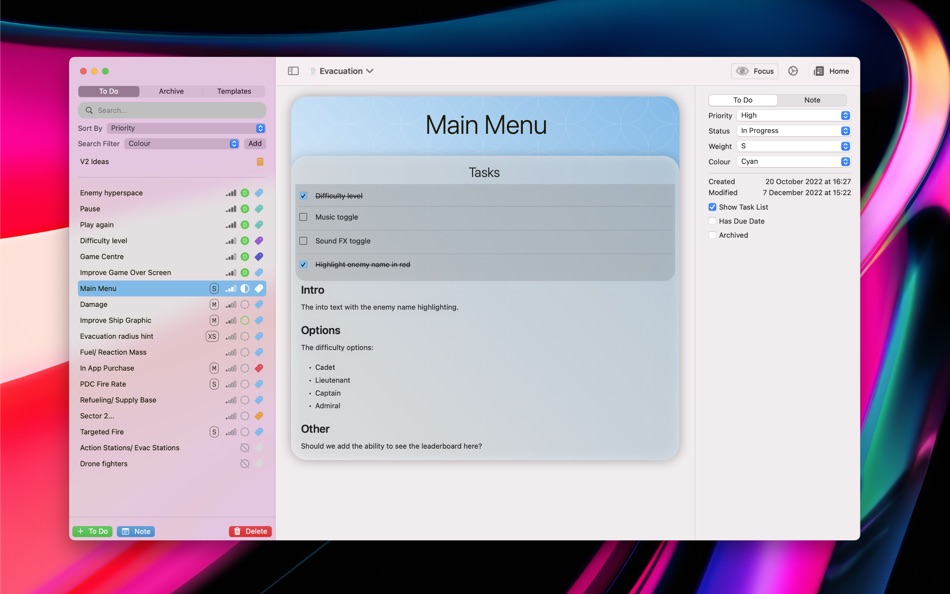Click the XS weight badge on Evacuation radius hint
Image resolution: width=950 pixels, height=594 pixels.
(x=212, y=336)
